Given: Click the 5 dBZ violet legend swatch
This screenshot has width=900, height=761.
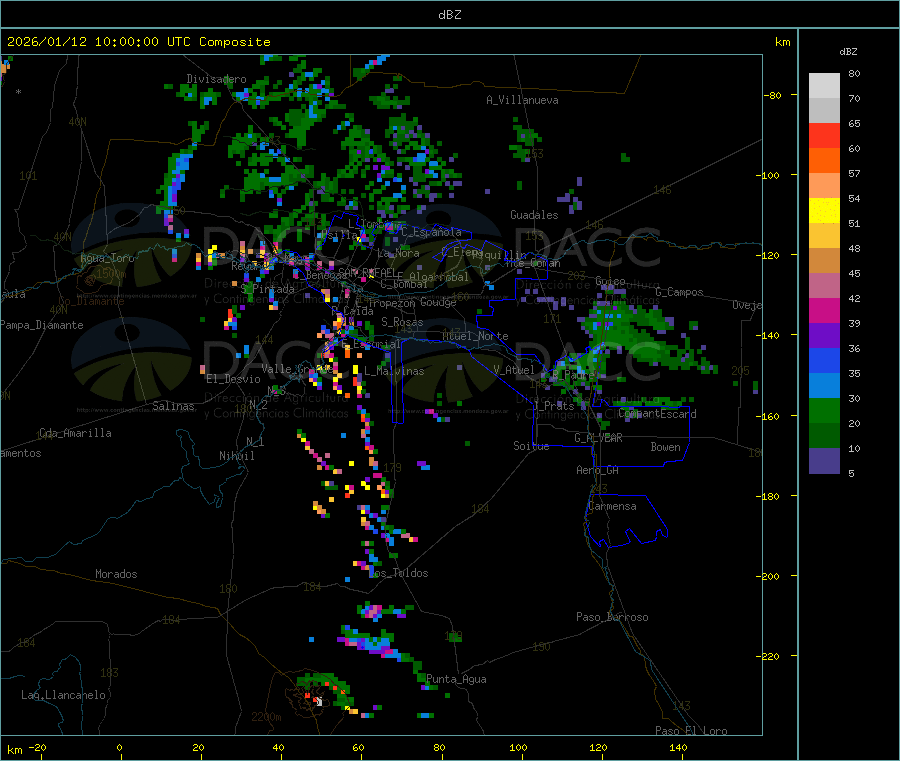Looking at the screenshot, I should 824,461.
